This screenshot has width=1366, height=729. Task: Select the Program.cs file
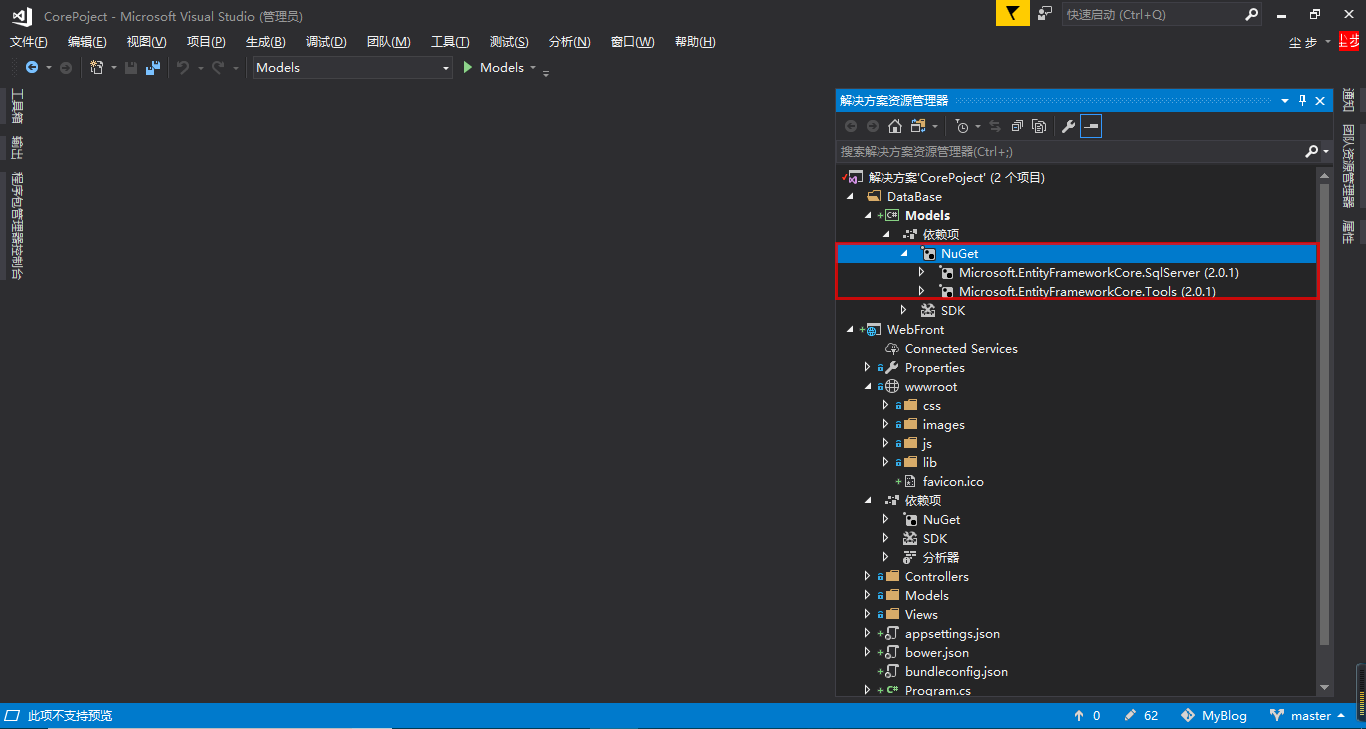pos(937,691)
